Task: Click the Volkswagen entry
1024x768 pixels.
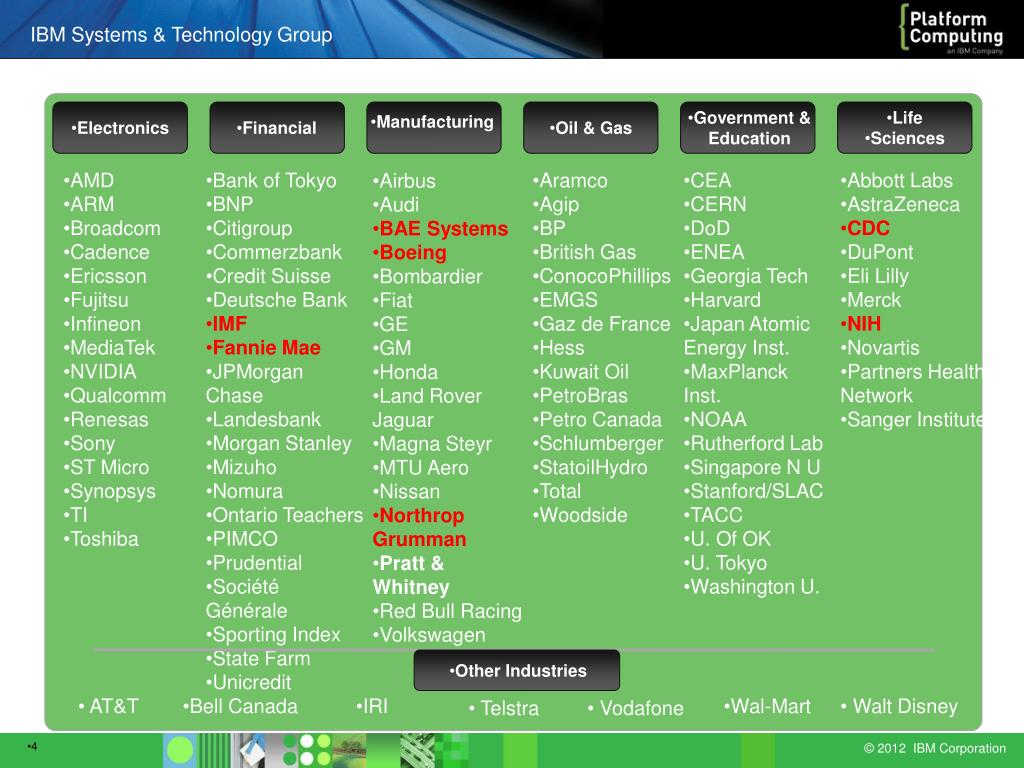Action: pyautogui.click(x=429, y=635)
